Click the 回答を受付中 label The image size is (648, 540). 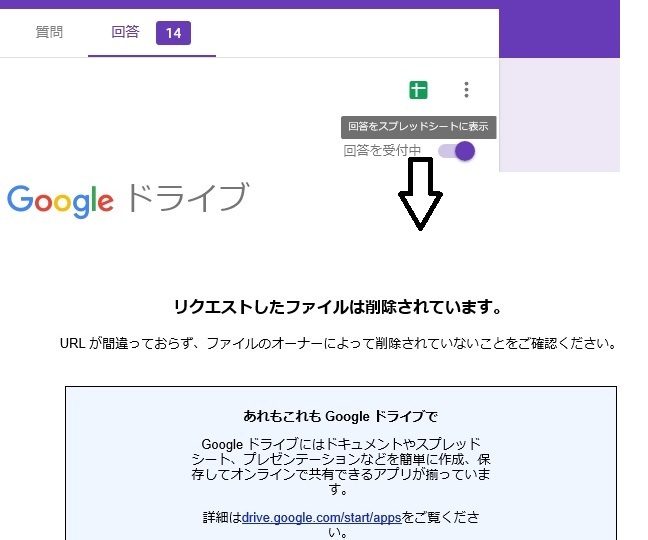[382, 151]
